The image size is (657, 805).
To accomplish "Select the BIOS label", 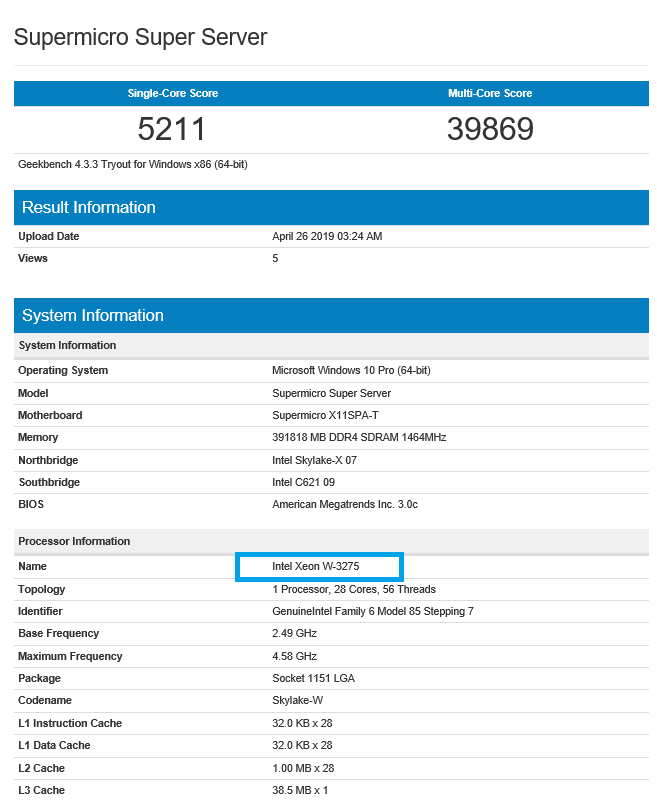I will click(x=31, y=504).
